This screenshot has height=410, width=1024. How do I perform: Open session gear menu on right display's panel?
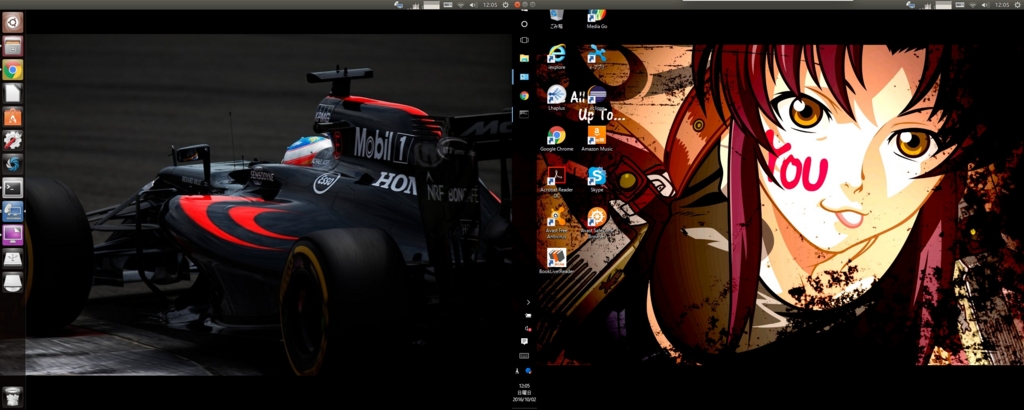click(x=1017, y=5)
